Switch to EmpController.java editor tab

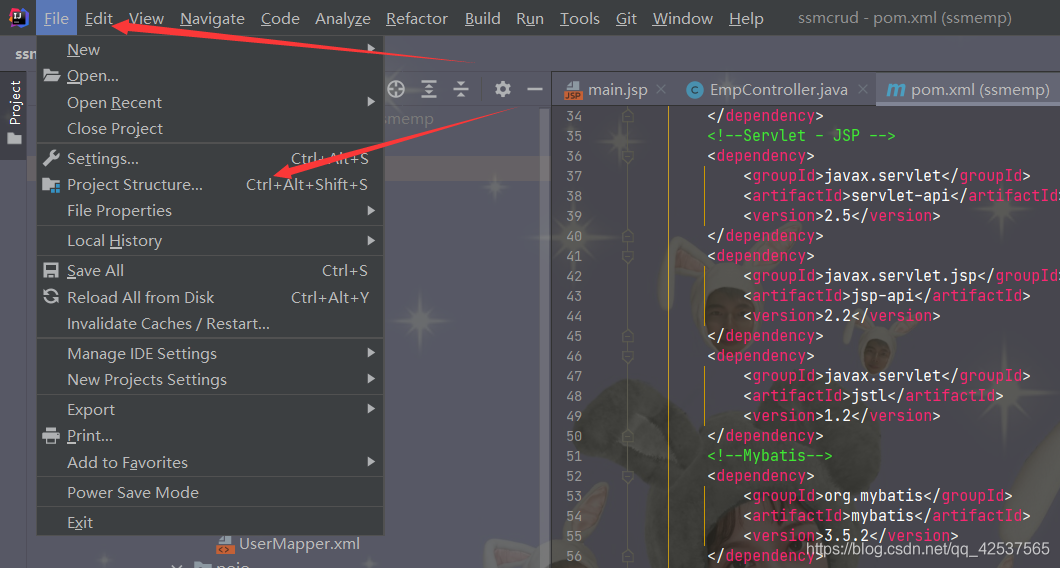pos(776,89)
